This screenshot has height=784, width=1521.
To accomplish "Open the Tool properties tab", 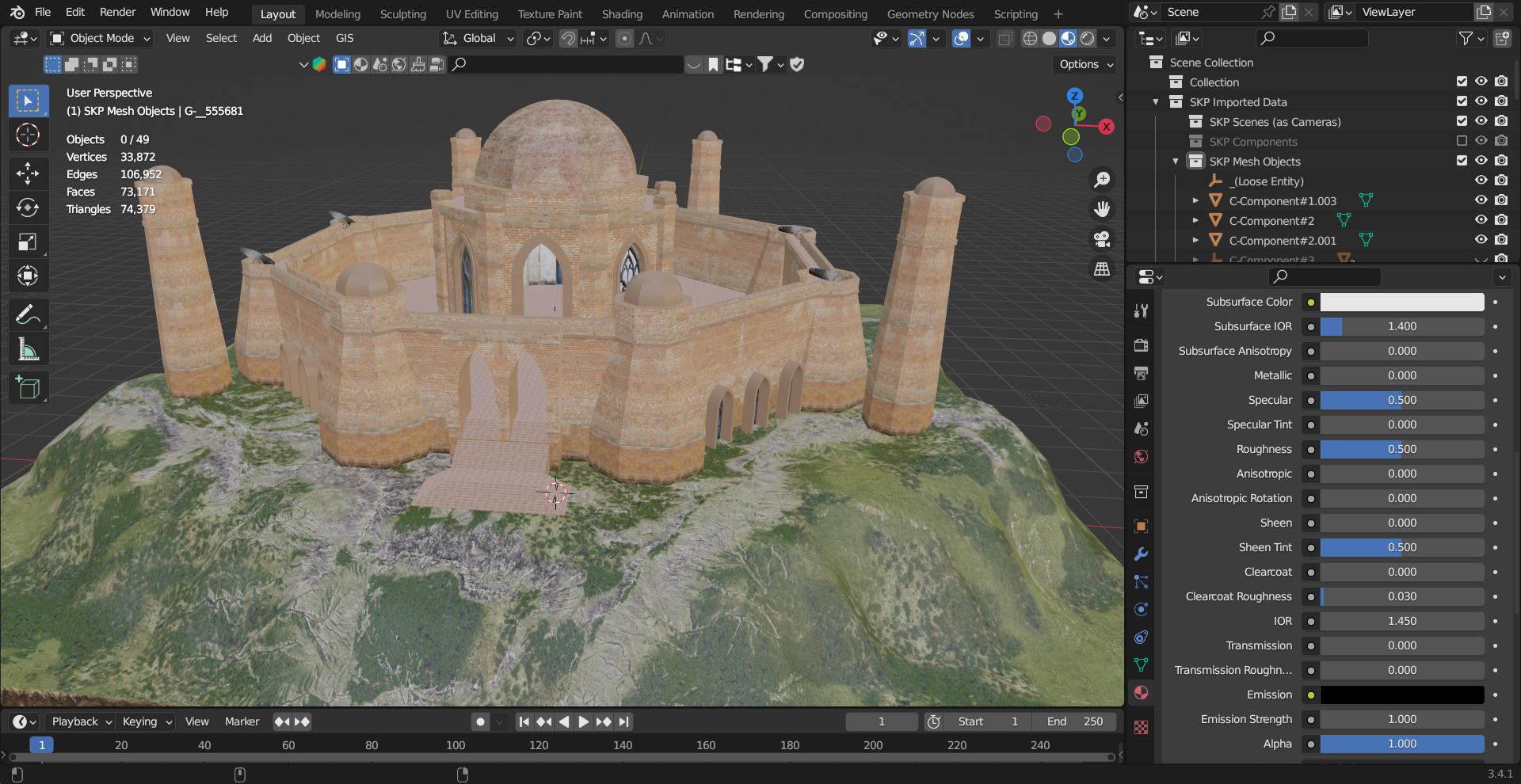I will pyautogui.click(x=1141, y=311).
